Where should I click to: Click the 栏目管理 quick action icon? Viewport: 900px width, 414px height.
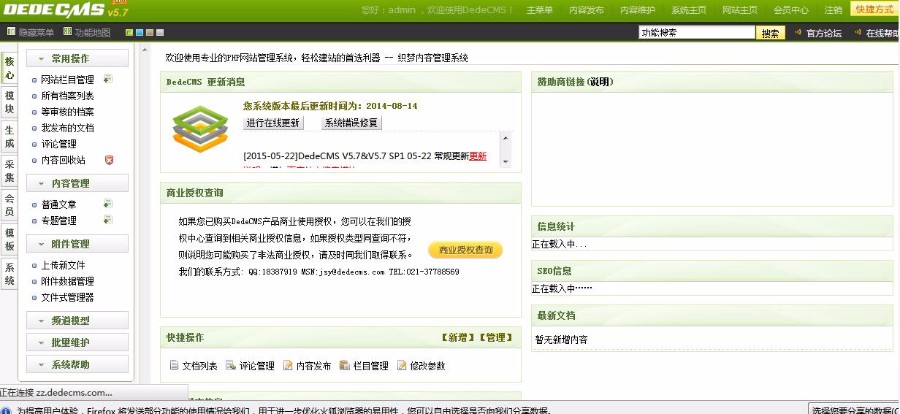(344, 365)
